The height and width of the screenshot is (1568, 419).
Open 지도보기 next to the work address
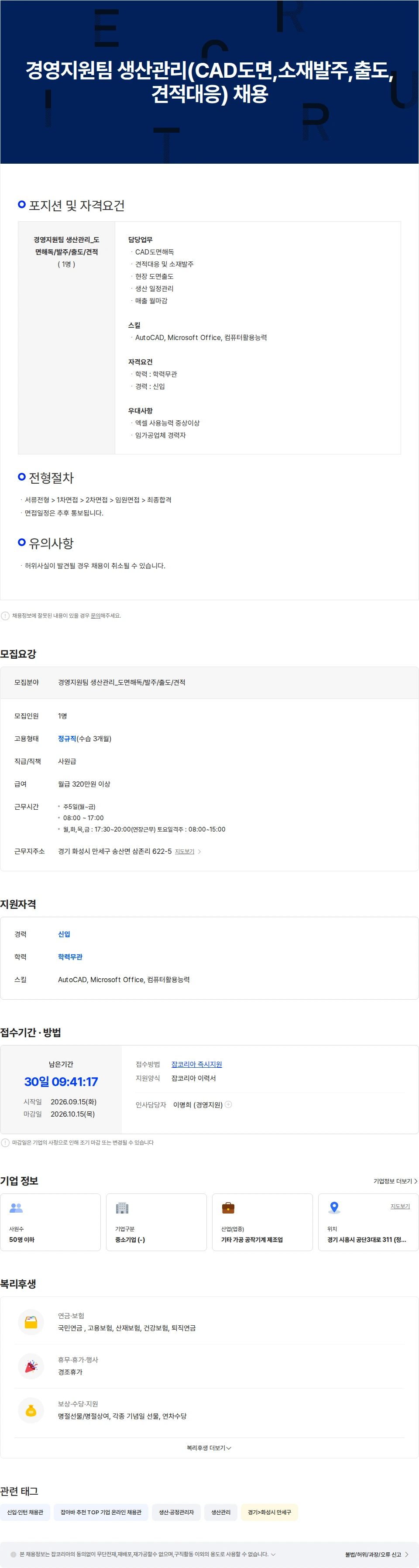pos(185,851)
